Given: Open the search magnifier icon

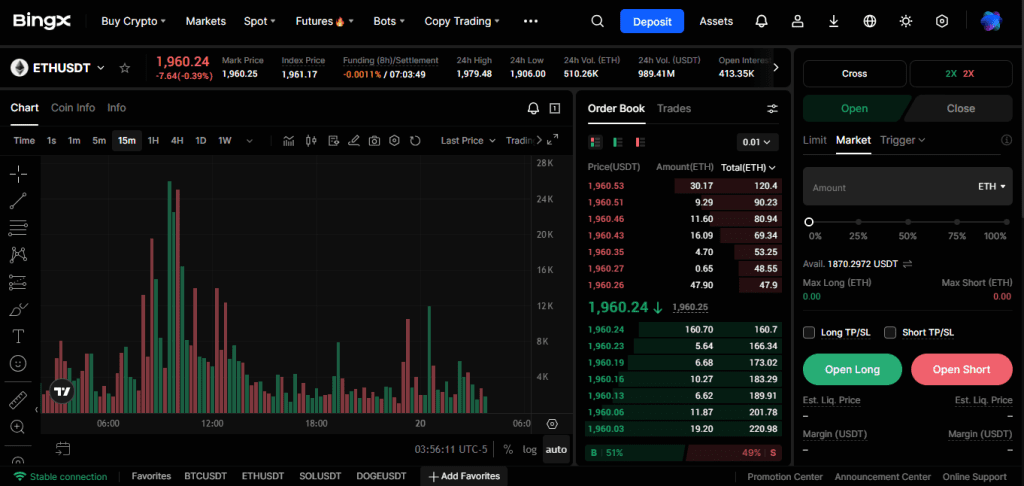Looking at the screenshot, I should pyautogui.click(x=597, y=22).
